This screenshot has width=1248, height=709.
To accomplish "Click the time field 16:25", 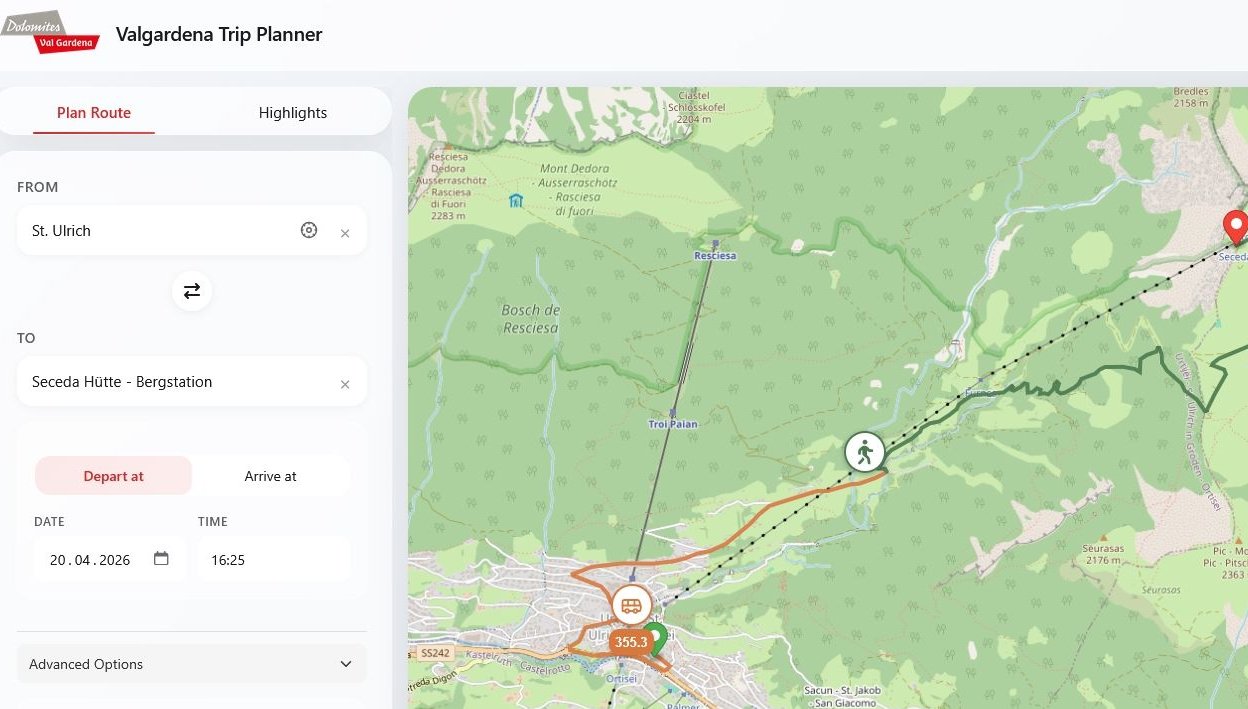I will 273,559.
